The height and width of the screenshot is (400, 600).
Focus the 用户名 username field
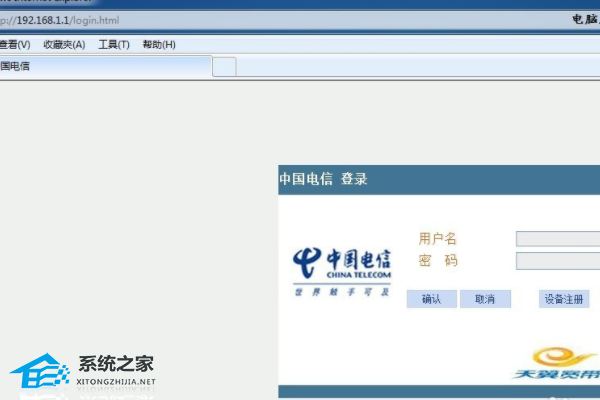coord(558,239)
